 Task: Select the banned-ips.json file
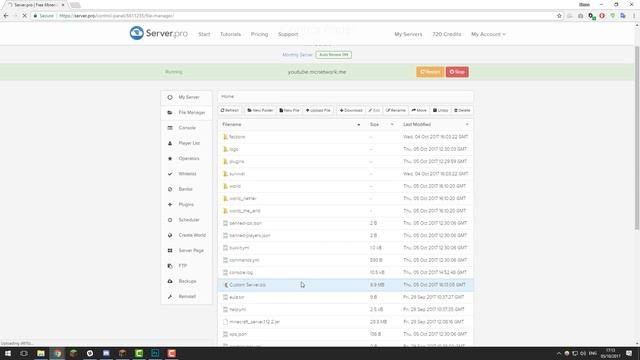click(245, 223)
